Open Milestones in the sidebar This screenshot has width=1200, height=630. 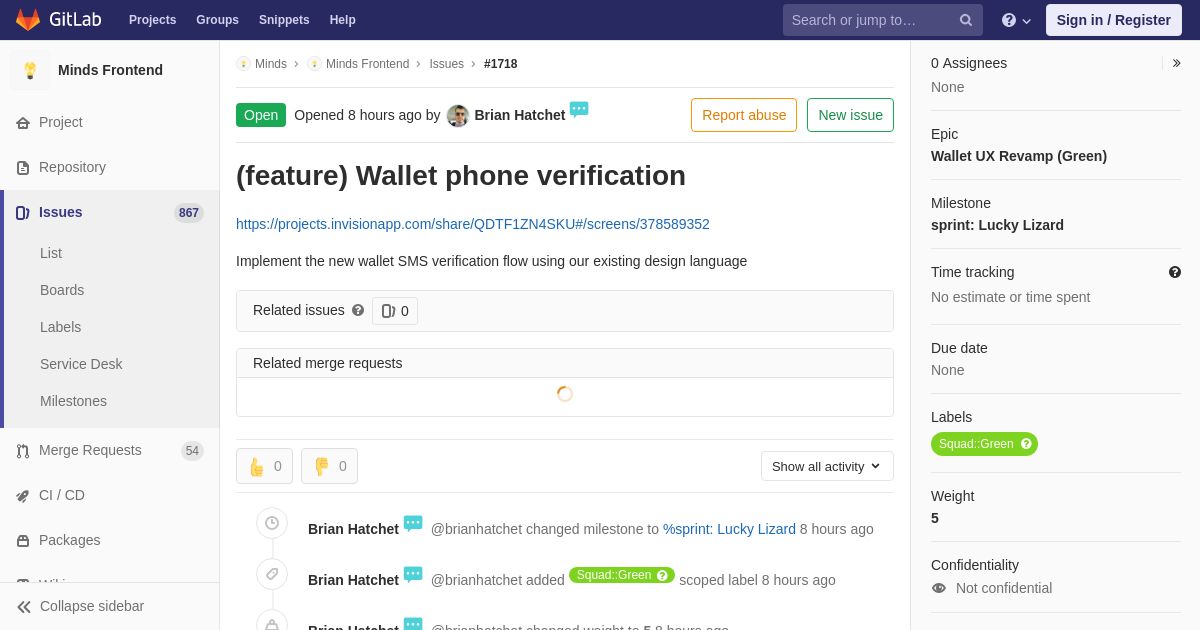[x=73, y=401]
